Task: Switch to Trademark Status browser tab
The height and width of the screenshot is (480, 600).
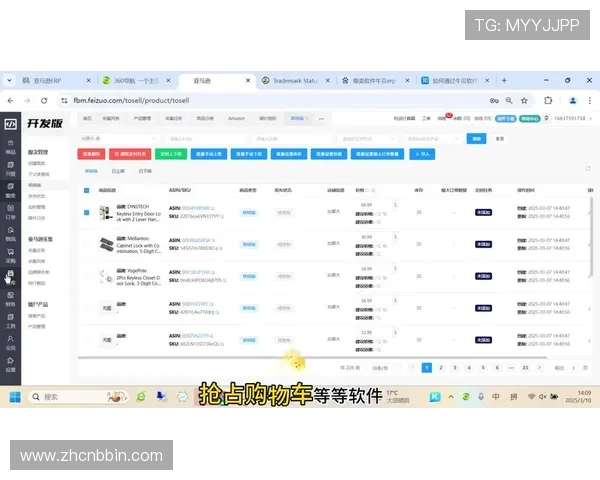Action: [295, 80]
